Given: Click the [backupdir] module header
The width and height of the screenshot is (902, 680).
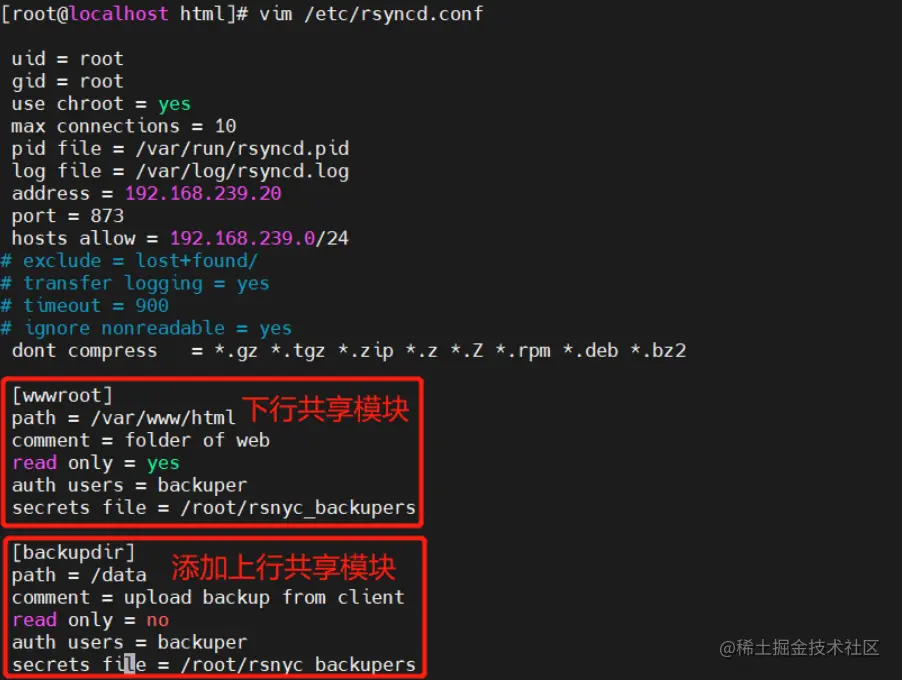Looking at the screenshot, I should click(73, 553).
